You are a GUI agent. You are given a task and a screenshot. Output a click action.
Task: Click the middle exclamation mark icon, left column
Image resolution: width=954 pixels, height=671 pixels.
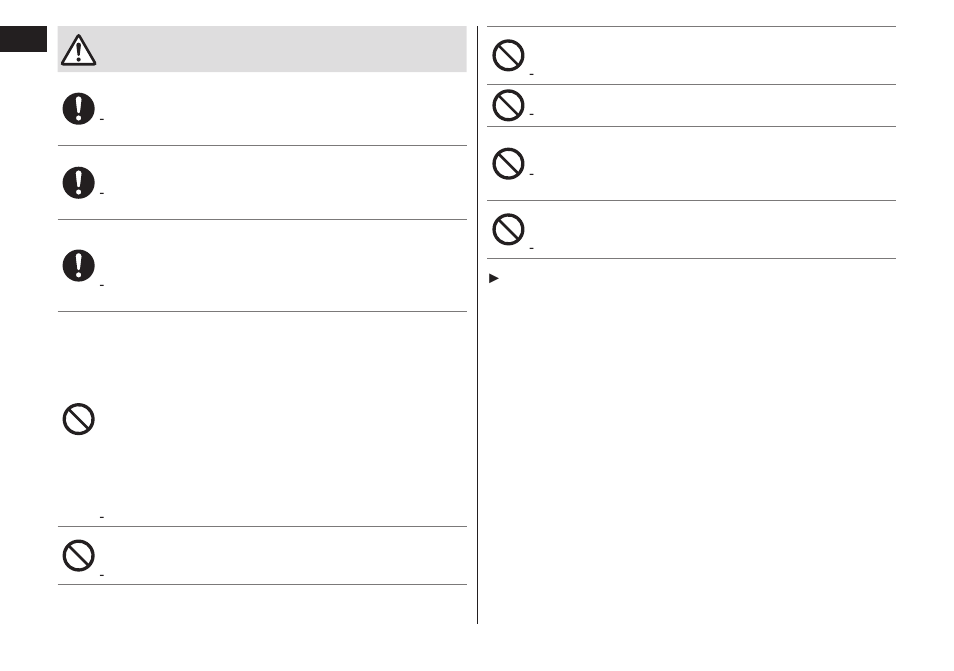(x=78, y=183)
